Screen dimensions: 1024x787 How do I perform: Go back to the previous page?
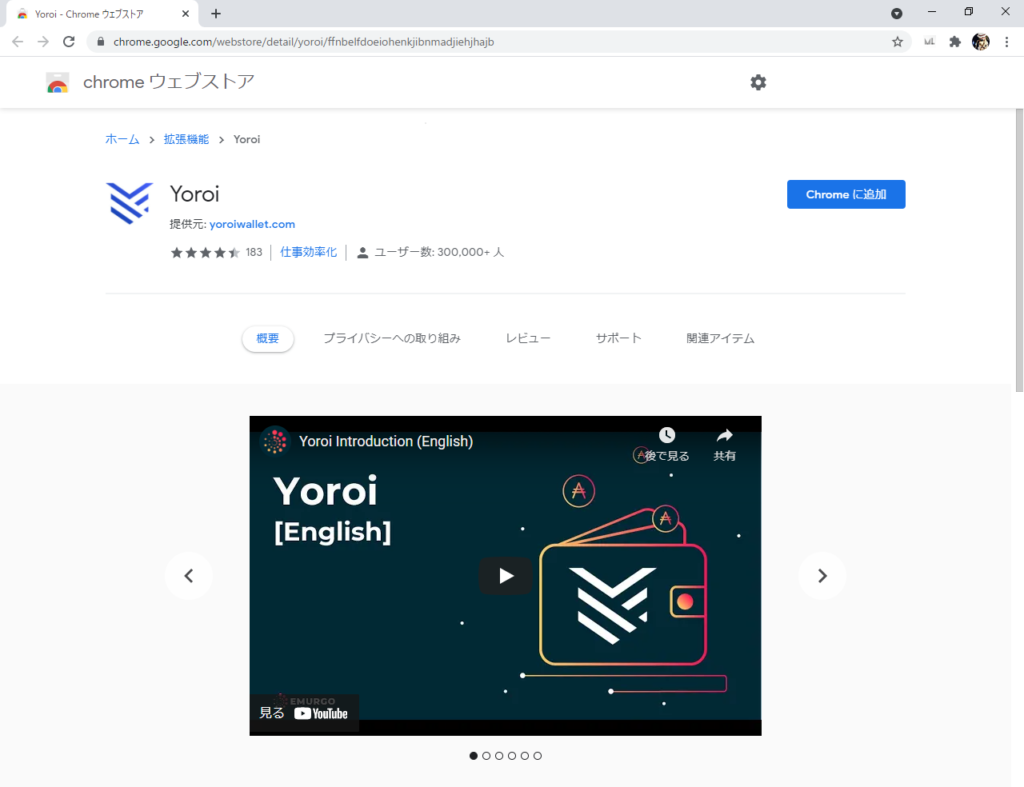pos(18,42)
